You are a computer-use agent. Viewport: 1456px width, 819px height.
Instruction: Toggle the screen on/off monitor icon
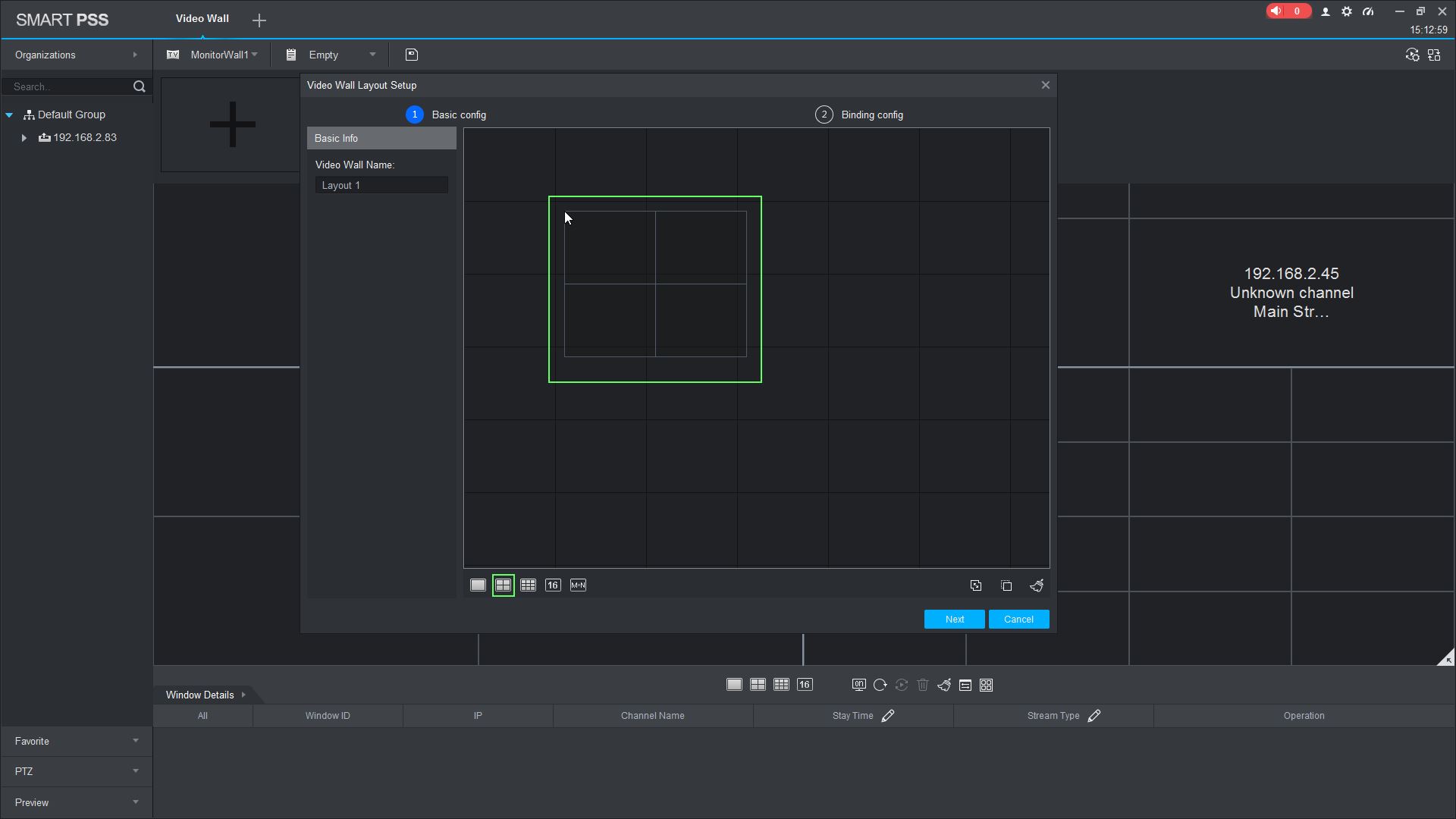[x=858, y=685]
